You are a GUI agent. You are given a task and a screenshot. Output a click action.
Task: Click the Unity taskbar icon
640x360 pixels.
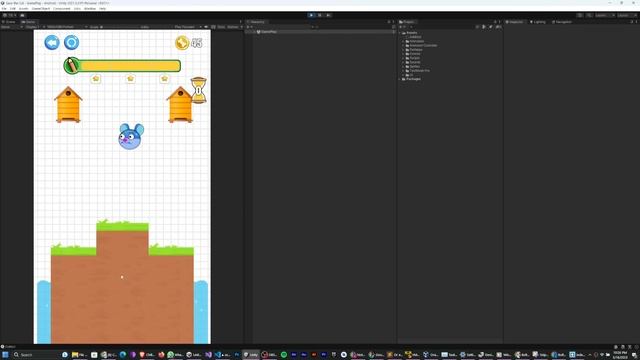(251, 355)
